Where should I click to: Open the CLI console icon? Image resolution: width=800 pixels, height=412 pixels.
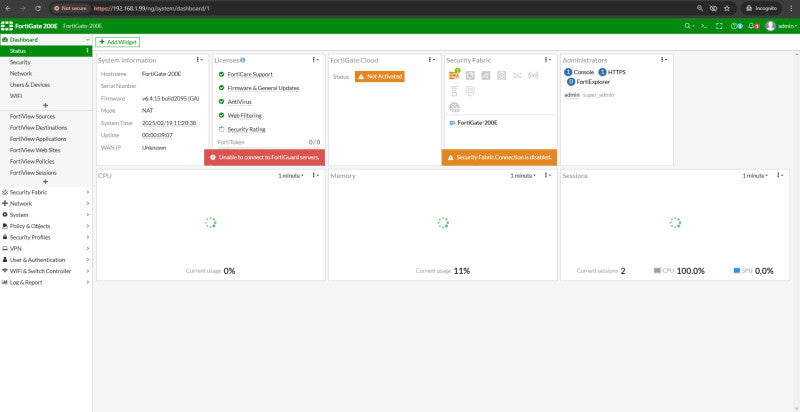pos(704,26)
